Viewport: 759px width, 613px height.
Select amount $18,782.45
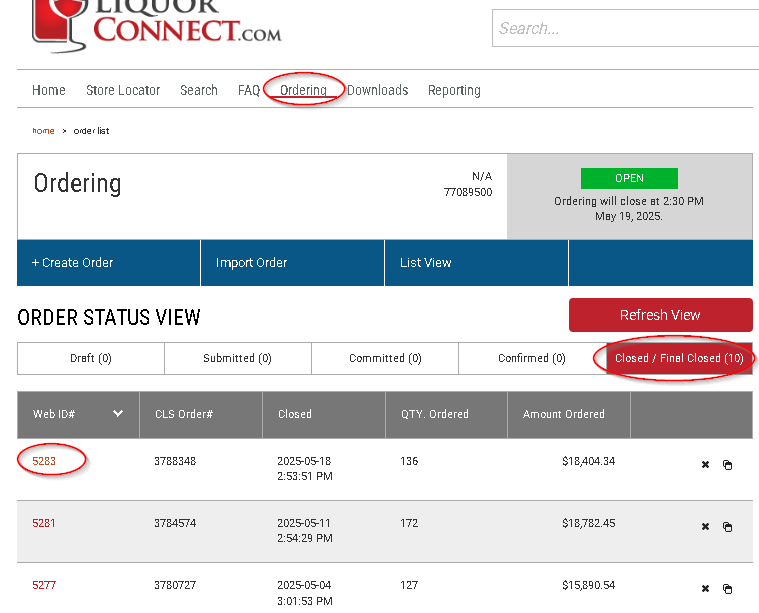(589, 523)
